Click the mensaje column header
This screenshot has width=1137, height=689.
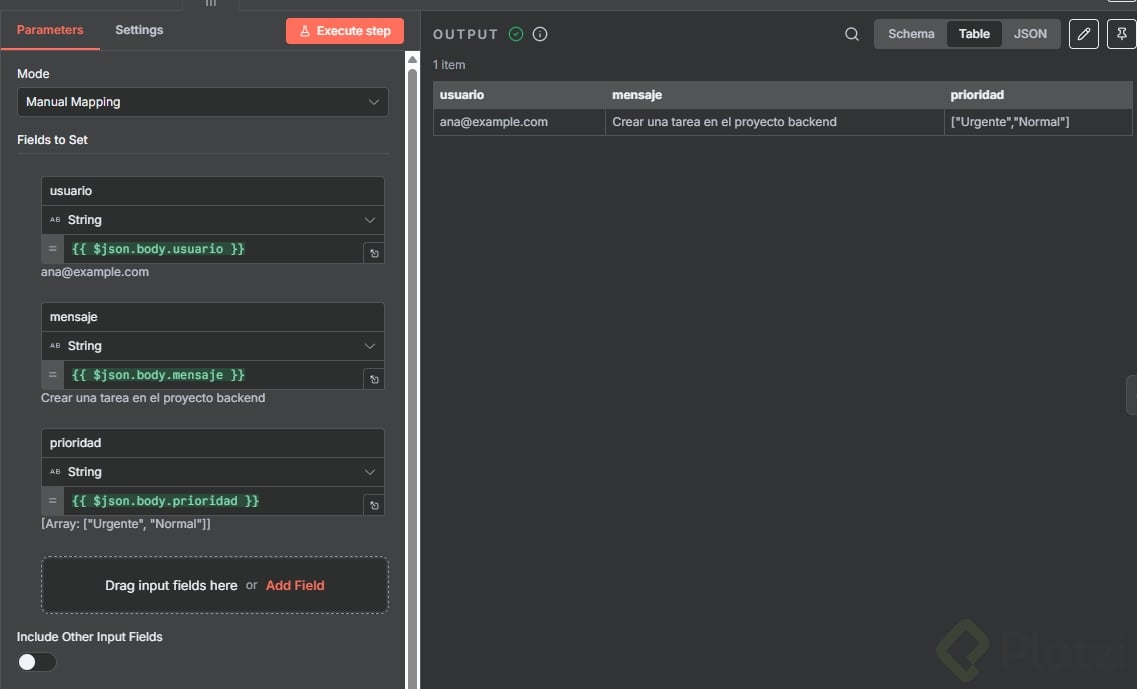coord(774,95)
